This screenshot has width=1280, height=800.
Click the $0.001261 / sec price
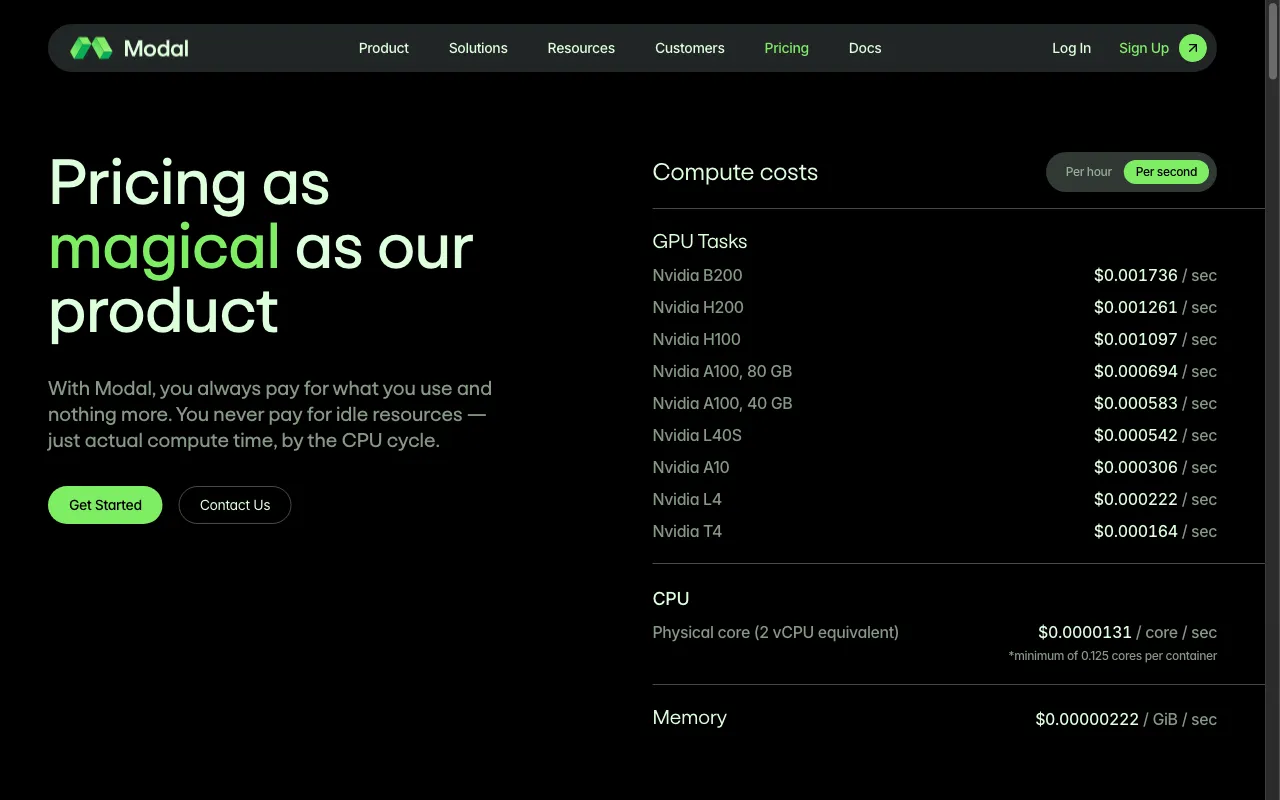[x=1155, y=307]
